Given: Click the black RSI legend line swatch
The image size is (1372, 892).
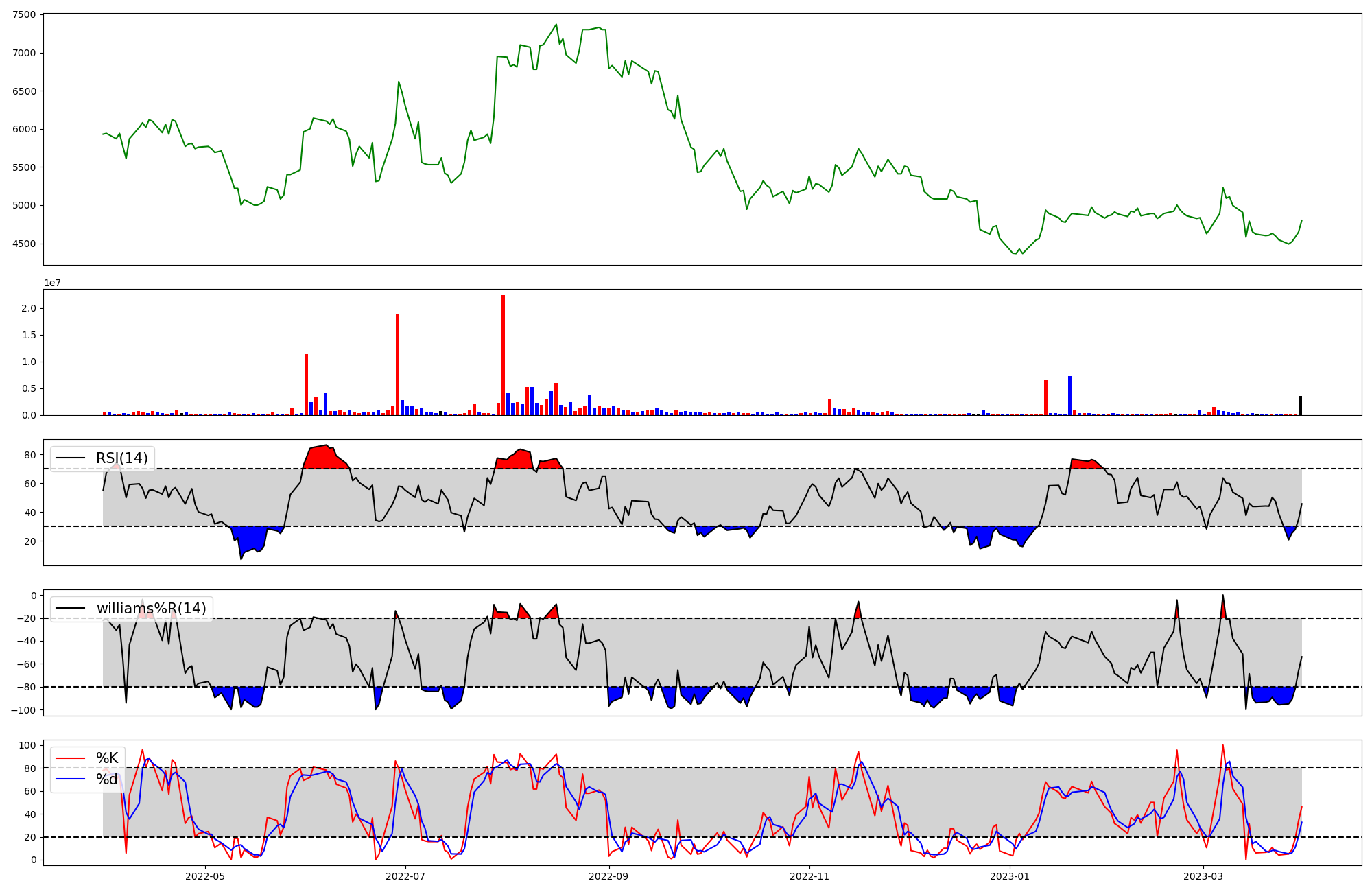Looking at the screenshot, I should pyautogui.click(x=70, y=458).
